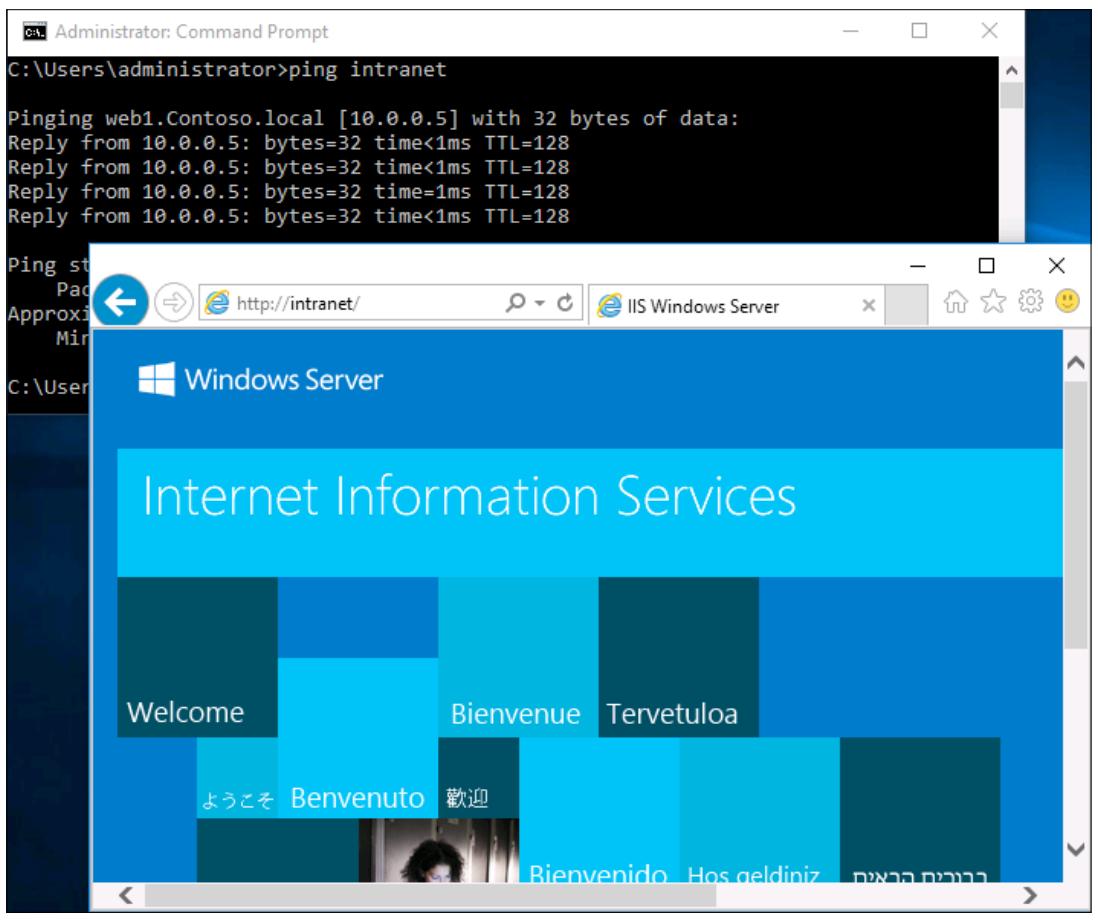The height and width of the screenshot is (922, 1098).
Task: Click the 'Pinging web1.Contoso.local' line
Action: [x=373, y=118]
